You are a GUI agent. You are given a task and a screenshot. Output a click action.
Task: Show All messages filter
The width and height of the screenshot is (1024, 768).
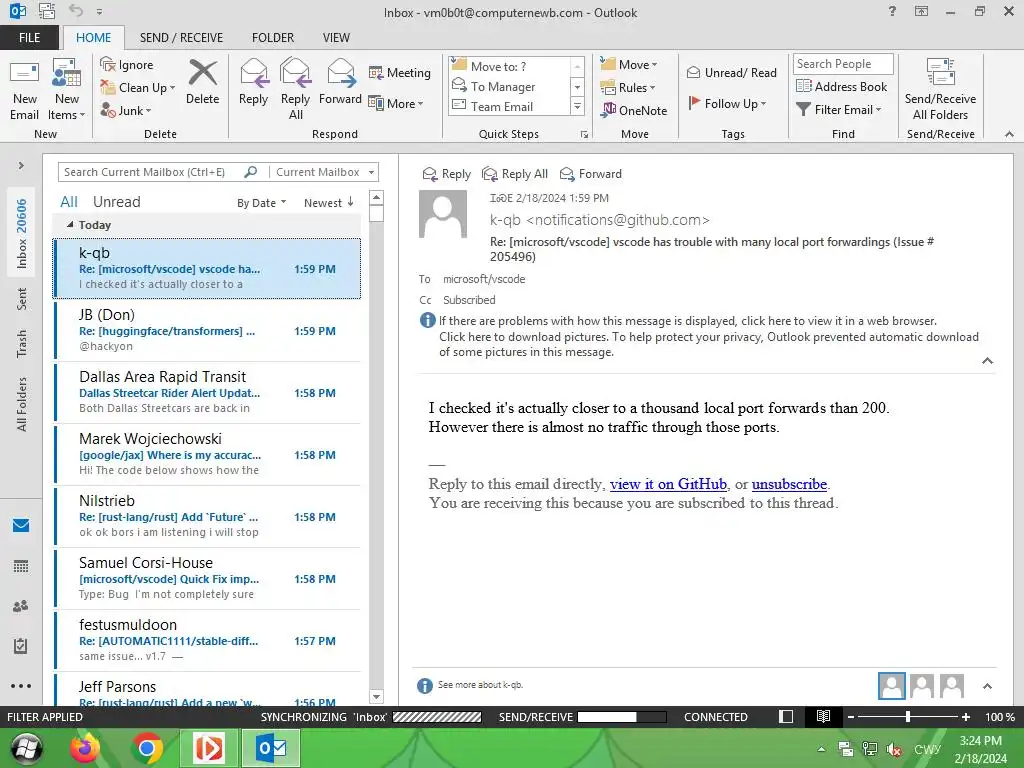[x=69, y=202]
